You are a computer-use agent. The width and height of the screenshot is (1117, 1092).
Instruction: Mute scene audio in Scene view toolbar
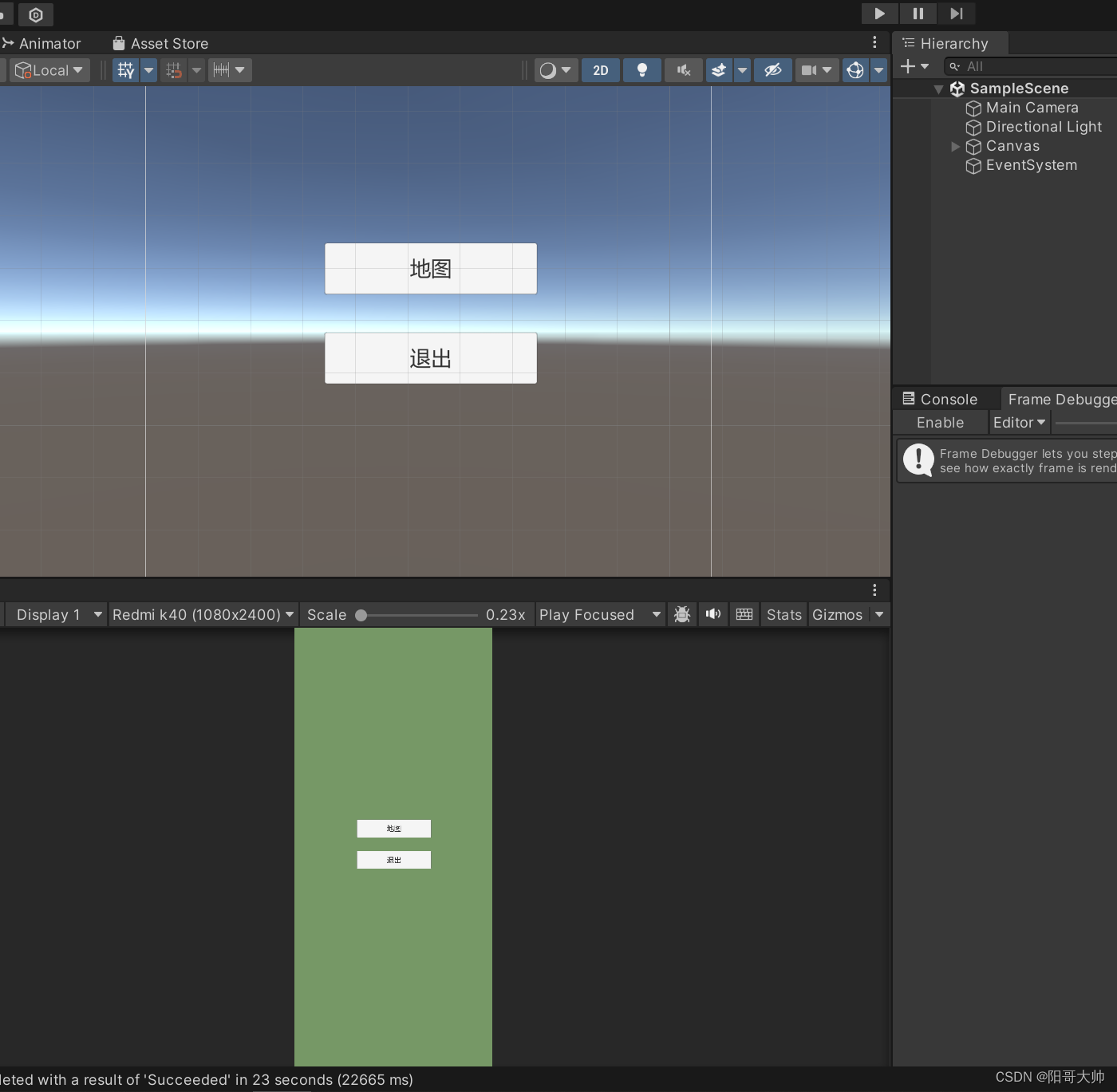click(x=682, y=70)
